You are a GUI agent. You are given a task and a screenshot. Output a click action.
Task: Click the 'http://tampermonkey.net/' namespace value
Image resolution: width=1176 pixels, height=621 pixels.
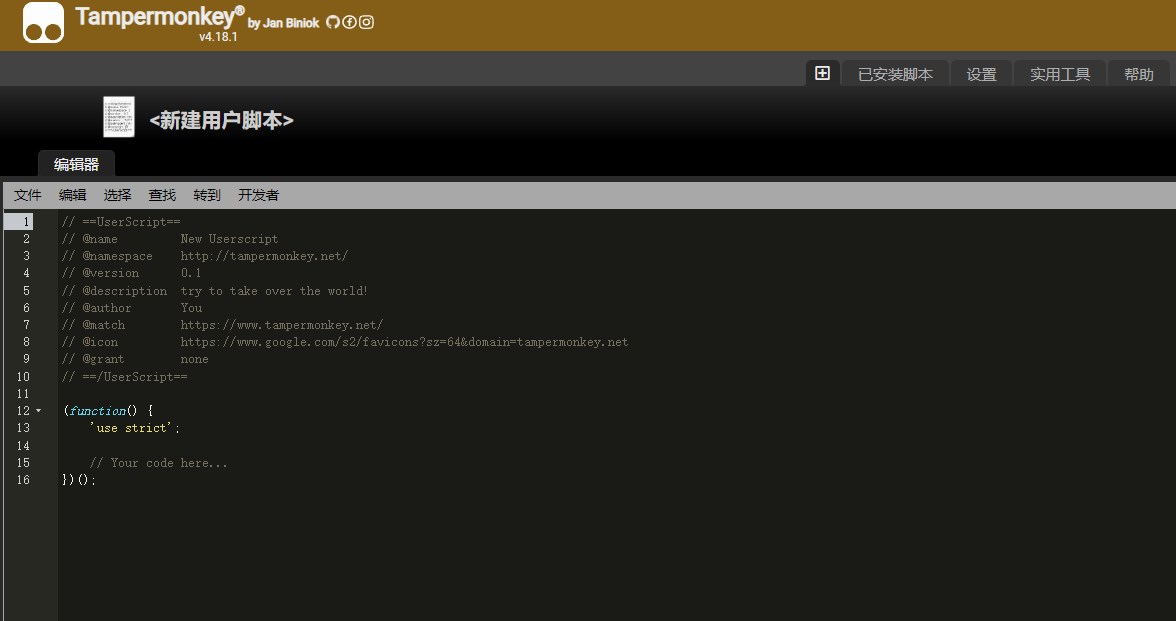click(264, 256)
